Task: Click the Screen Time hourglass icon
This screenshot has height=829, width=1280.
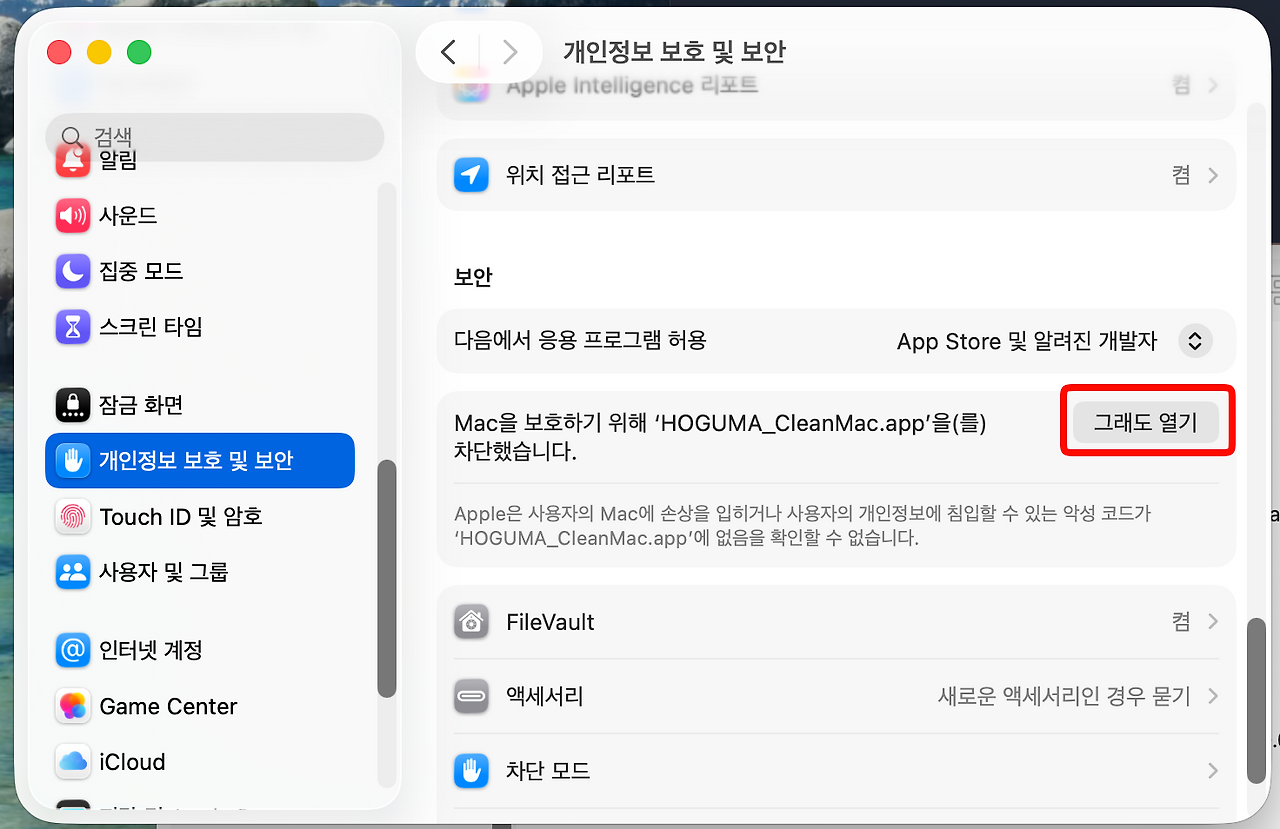Action: (x=72, y=326)
